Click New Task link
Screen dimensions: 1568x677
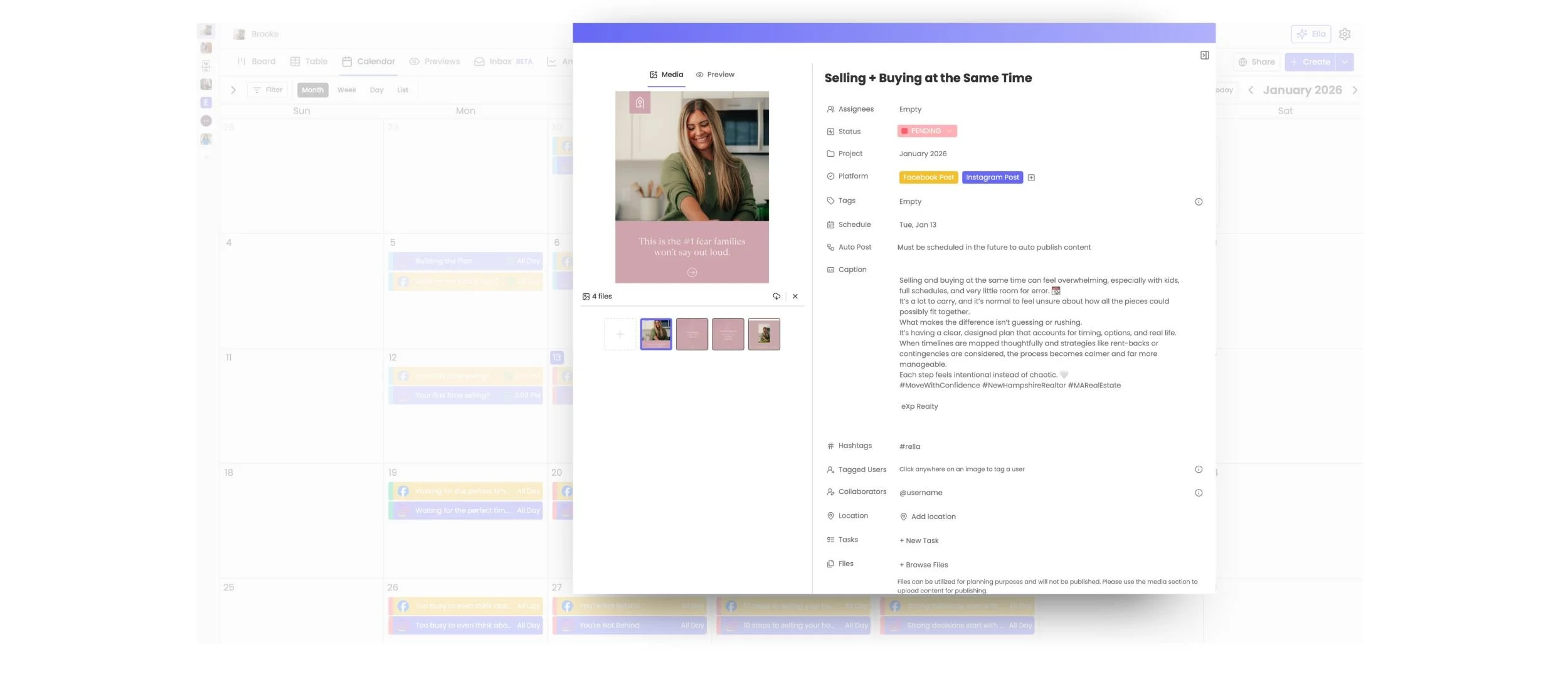919,540
